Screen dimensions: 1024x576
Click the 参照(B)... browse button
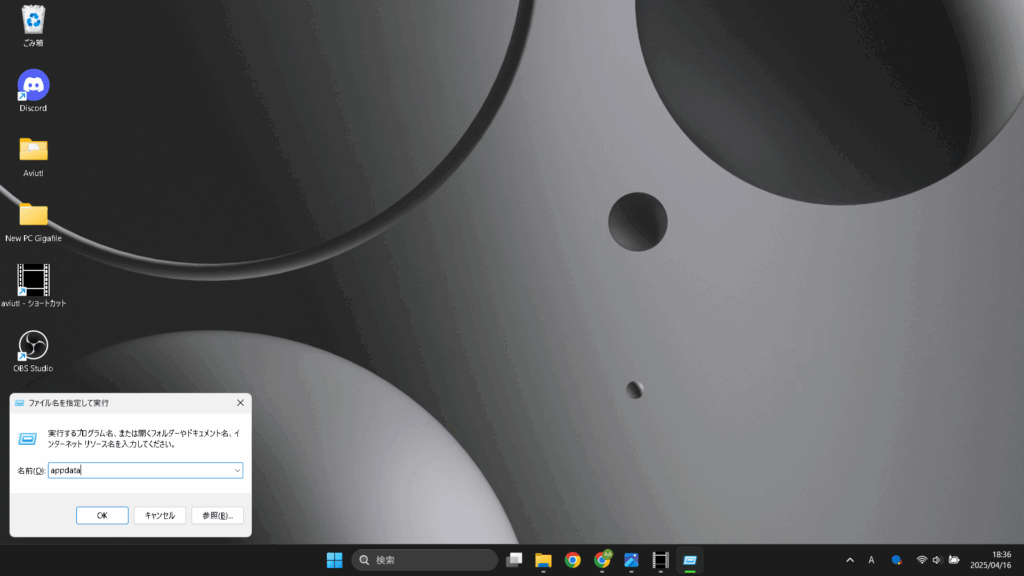[217, 515]
